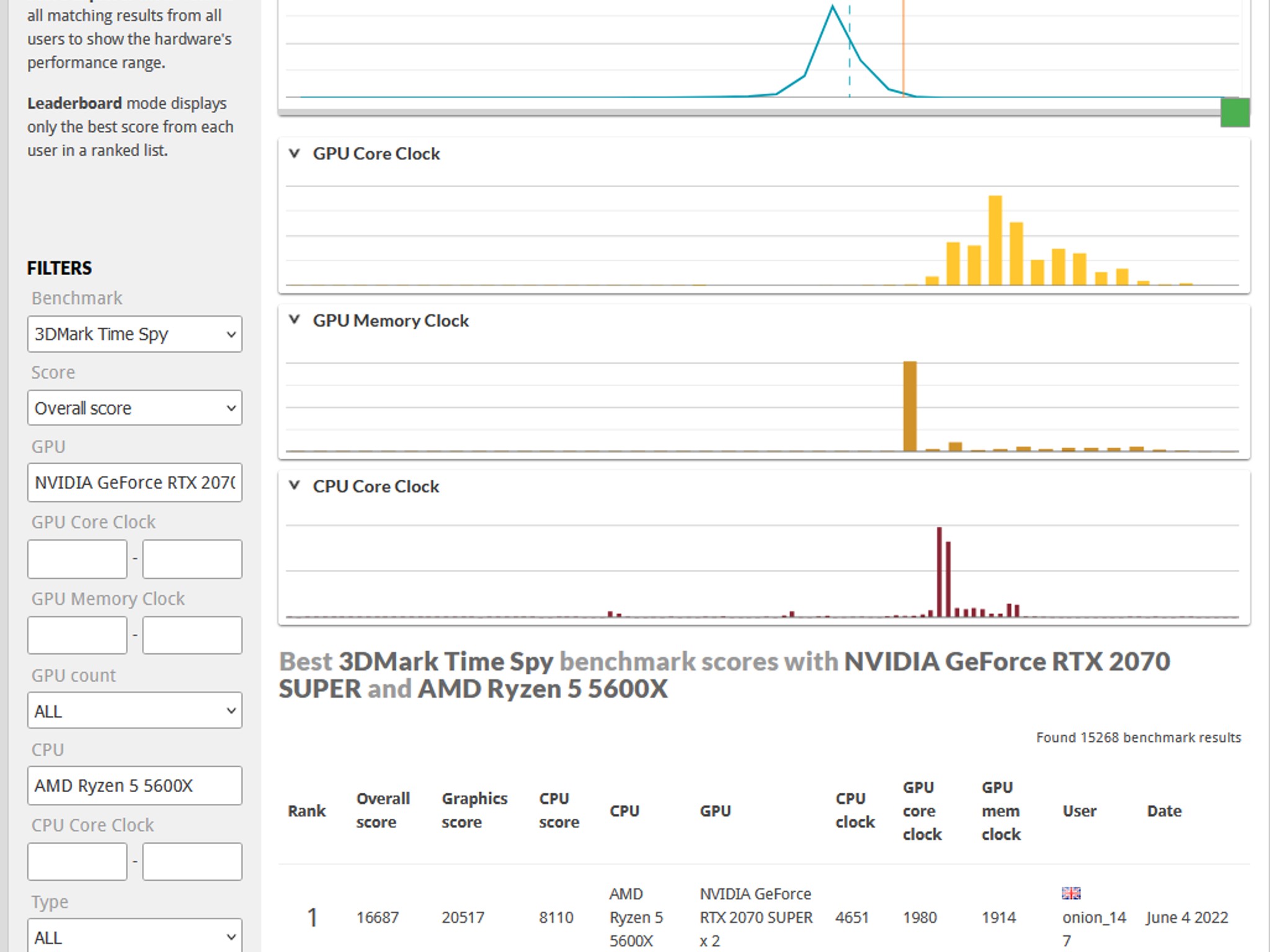Open the Score dropdown showing Overall score
Screen dimensions: 1270x952
pos(135,408)
